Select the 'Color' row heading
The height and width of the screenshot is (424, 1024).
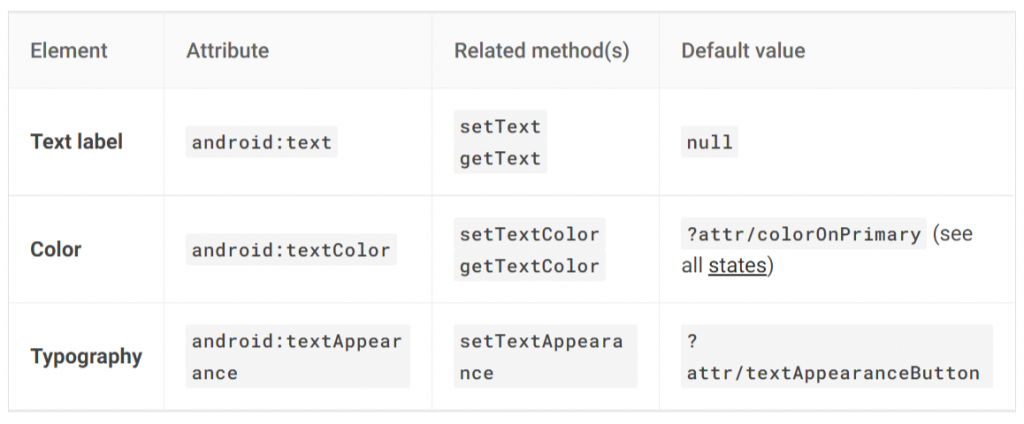click(56, 250)
